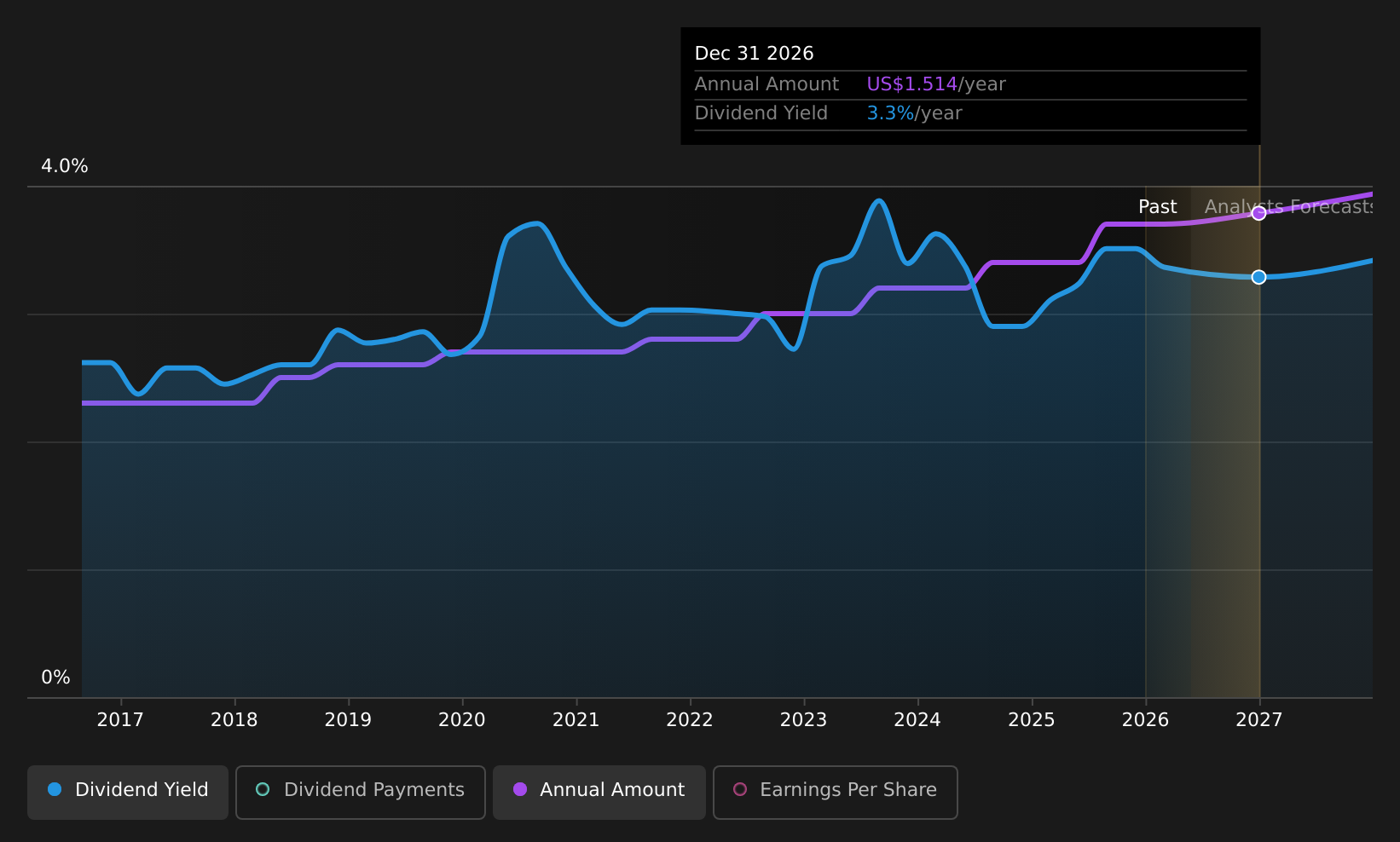Viewport: 1400px width, 842px height.
Task: Click the 3.3%/year tooltip value
Action: pos(914,113)
